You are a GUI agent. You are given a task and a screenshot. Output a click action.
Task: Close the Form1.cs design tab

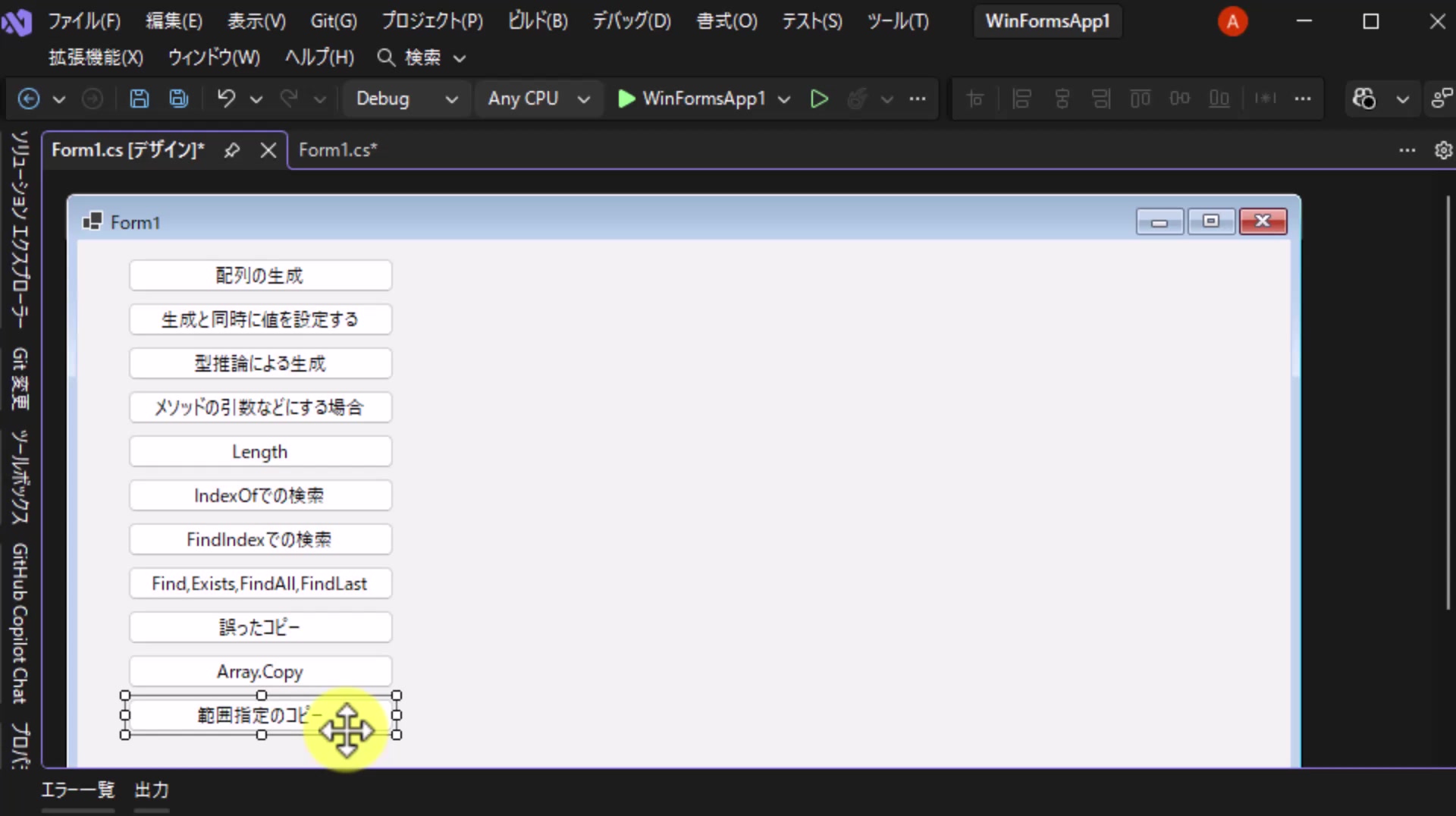click(268, 150)
